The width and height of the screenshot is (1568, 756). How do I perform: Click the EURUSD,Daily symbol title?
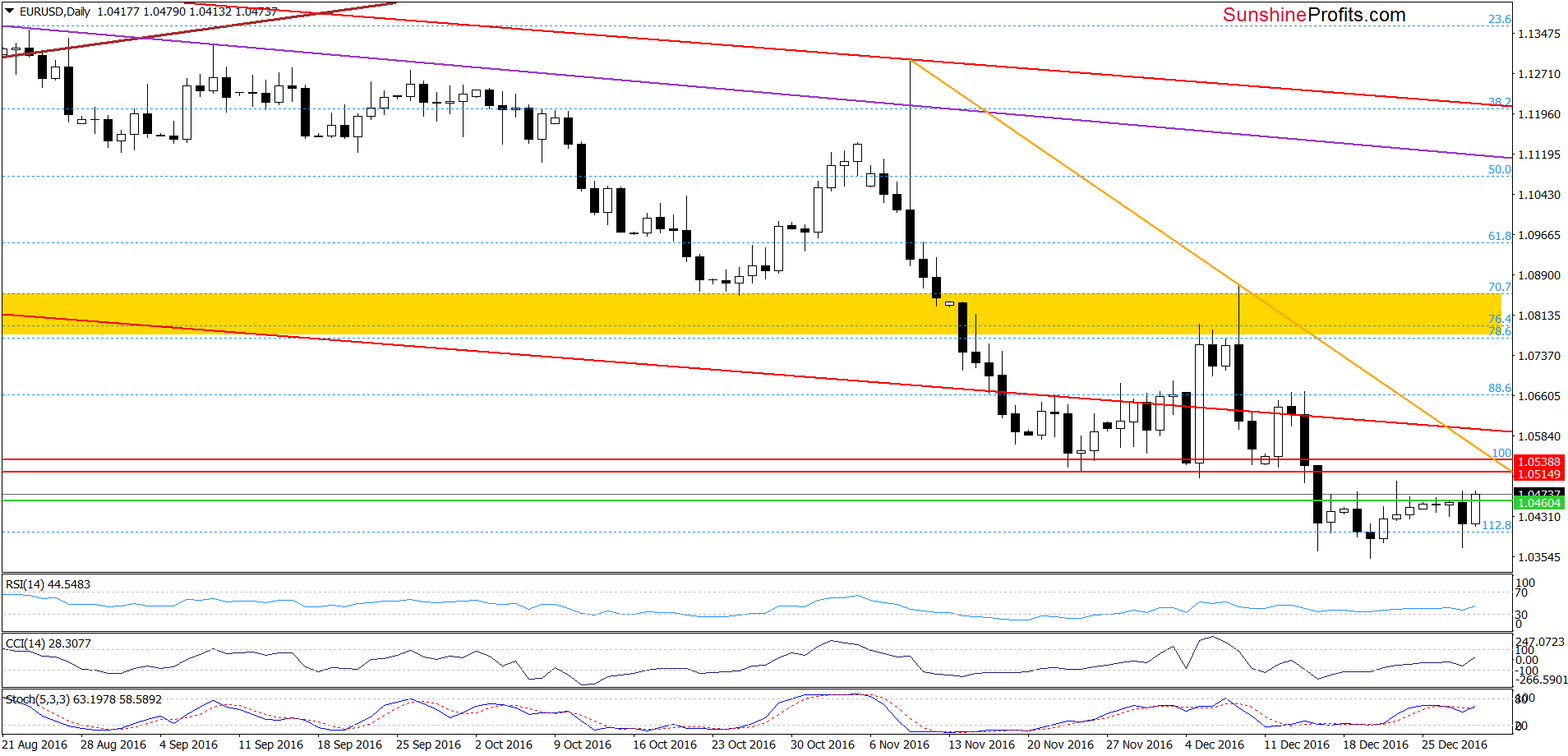[x=55, y=12]
